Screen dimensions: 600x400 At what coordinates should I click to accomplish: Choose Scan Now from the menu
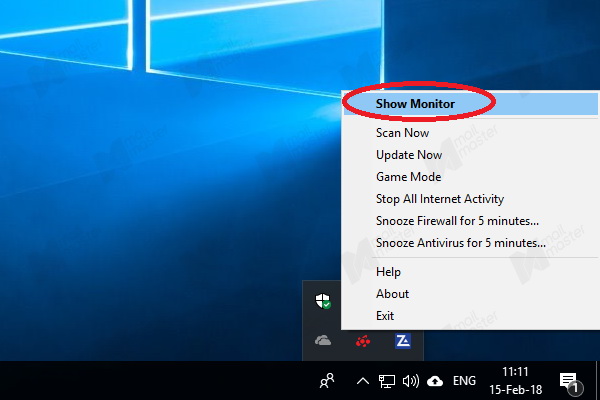point(471,133)
